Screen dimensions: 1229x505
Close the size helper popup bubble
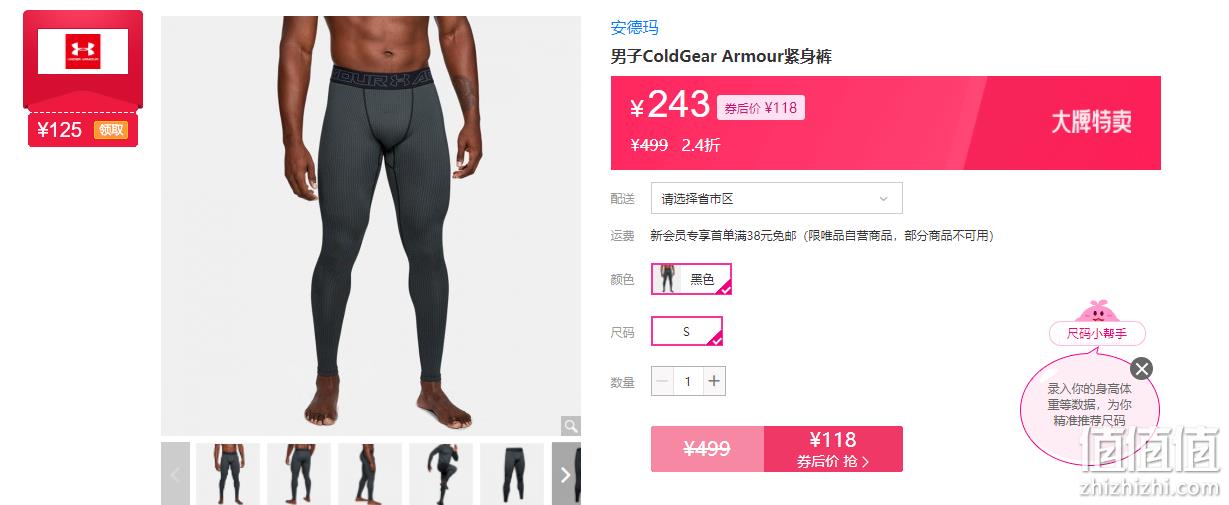click(1142, 368)
